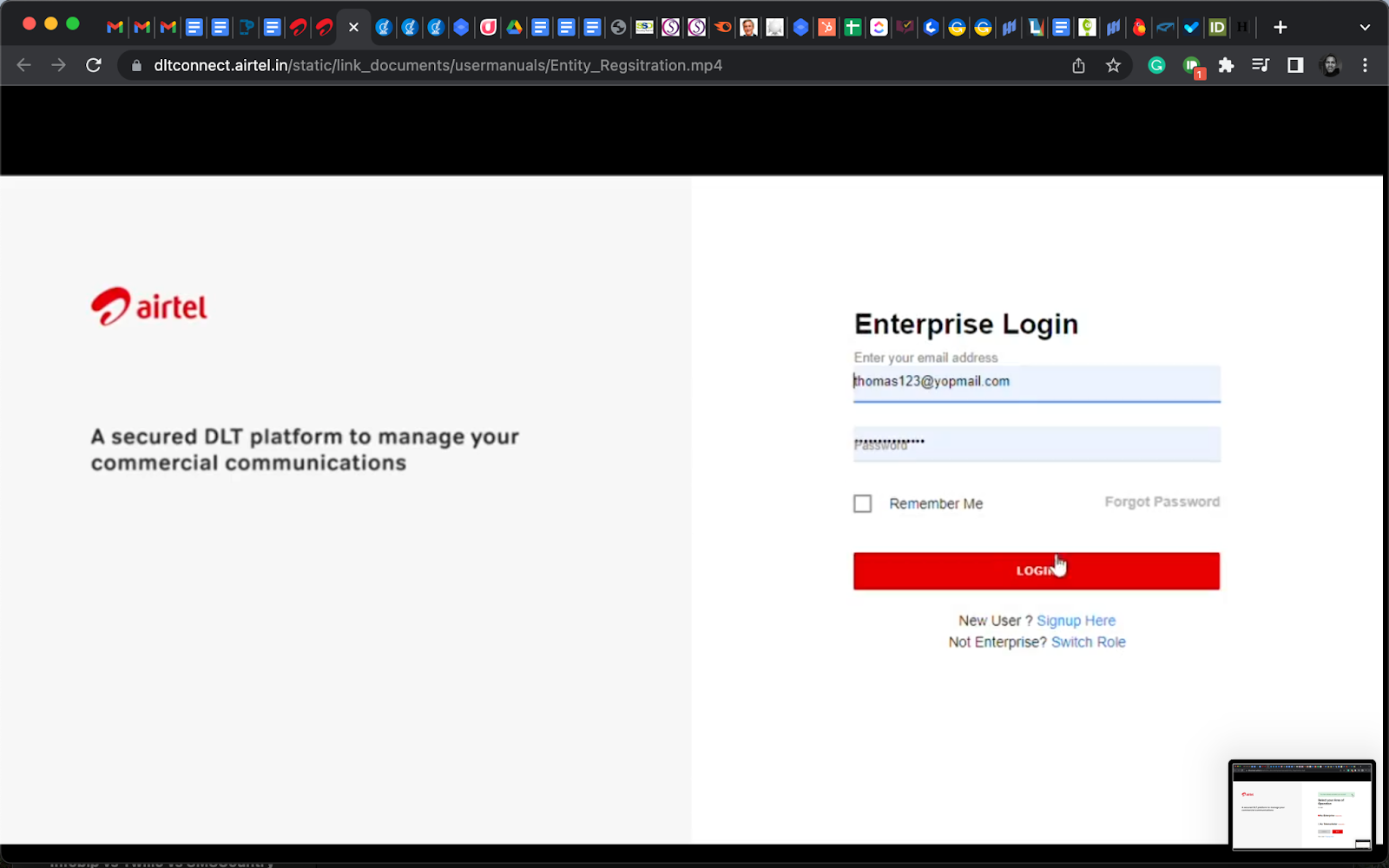This screenshot has height=868, width=1389.
Task: Open the blue mask favicon tab
Action: click(1165, 28)
